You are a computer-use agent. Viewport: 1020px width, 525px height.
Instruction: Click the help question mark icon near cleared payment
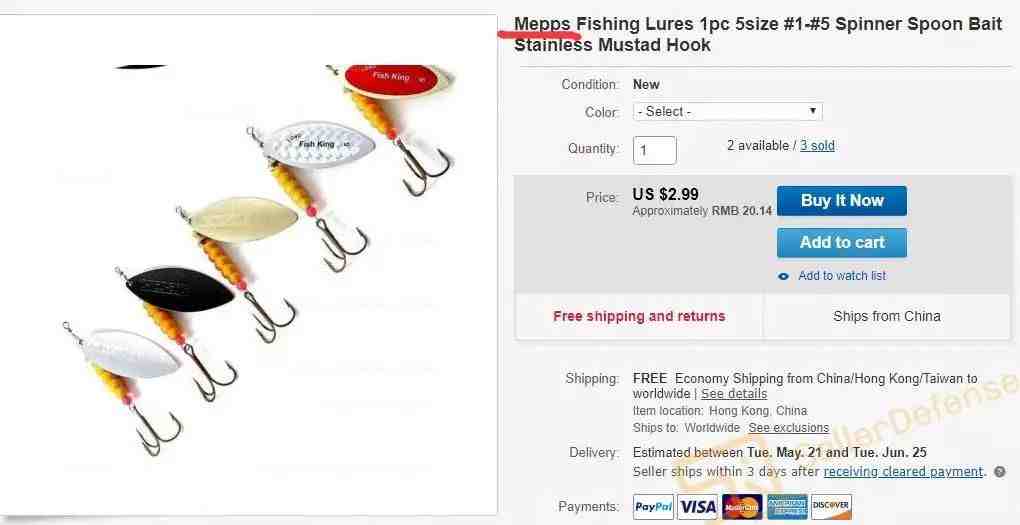point(1000,472)
